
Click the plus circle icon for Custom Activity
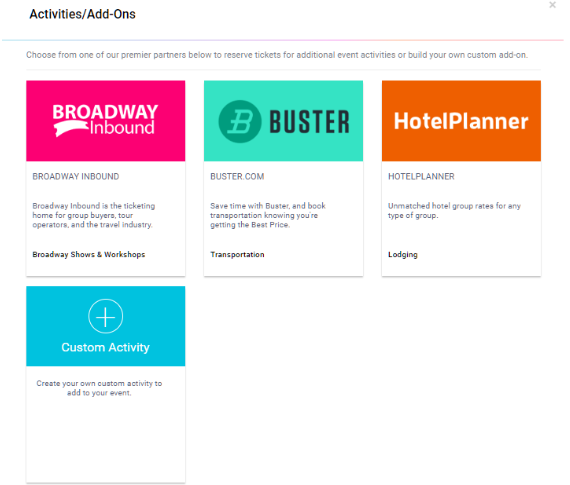[x=105, y=316]
